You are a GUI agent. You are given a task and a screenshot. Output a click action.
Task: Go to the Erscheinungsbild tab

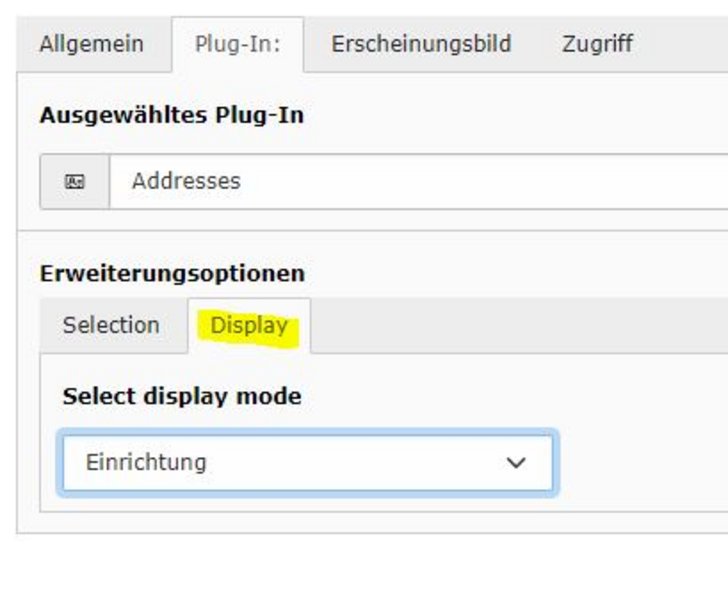click(421, 45)
